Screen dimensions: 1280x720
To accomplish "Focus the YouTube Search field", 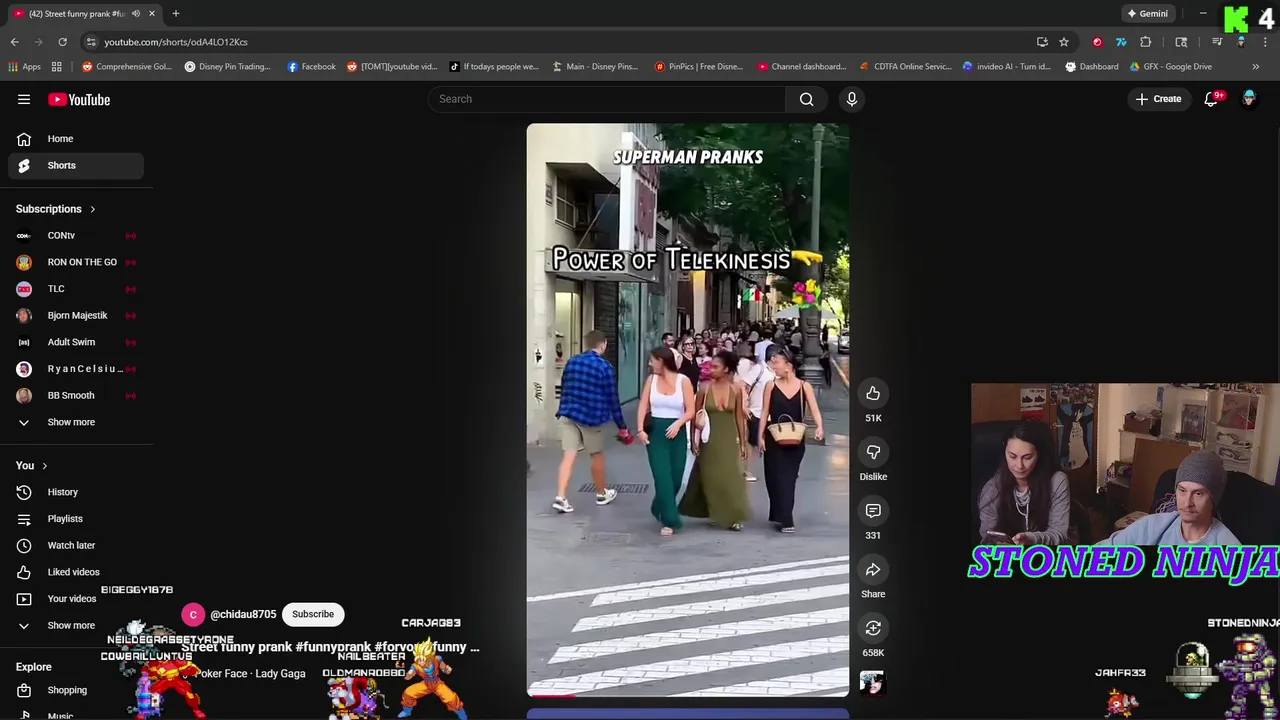I will 607,99.
